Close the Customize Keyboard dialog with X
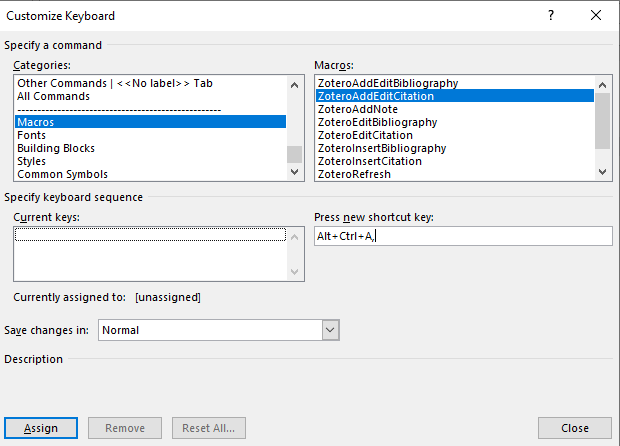The height and width of the screenshot is (446, 620). pyautogui.click(x=596, y=15)
